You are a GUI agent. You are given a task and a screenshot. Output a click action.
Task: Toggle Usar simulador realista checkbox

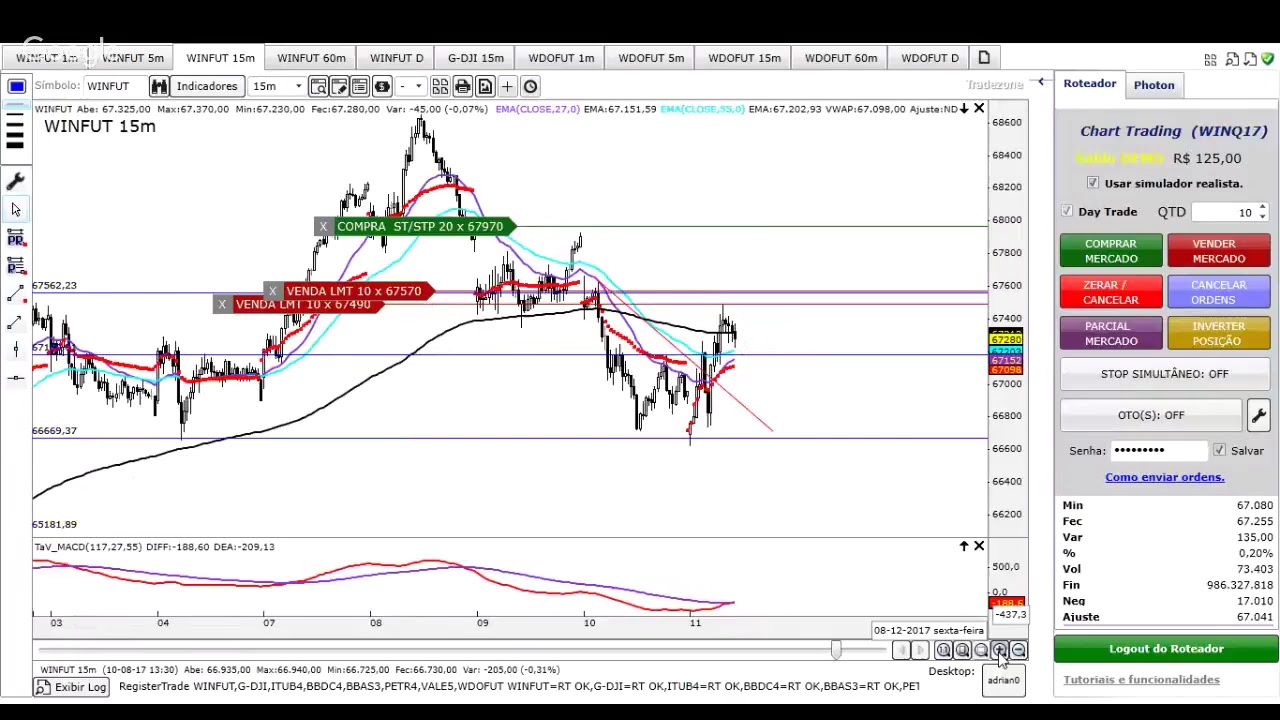1093,183
